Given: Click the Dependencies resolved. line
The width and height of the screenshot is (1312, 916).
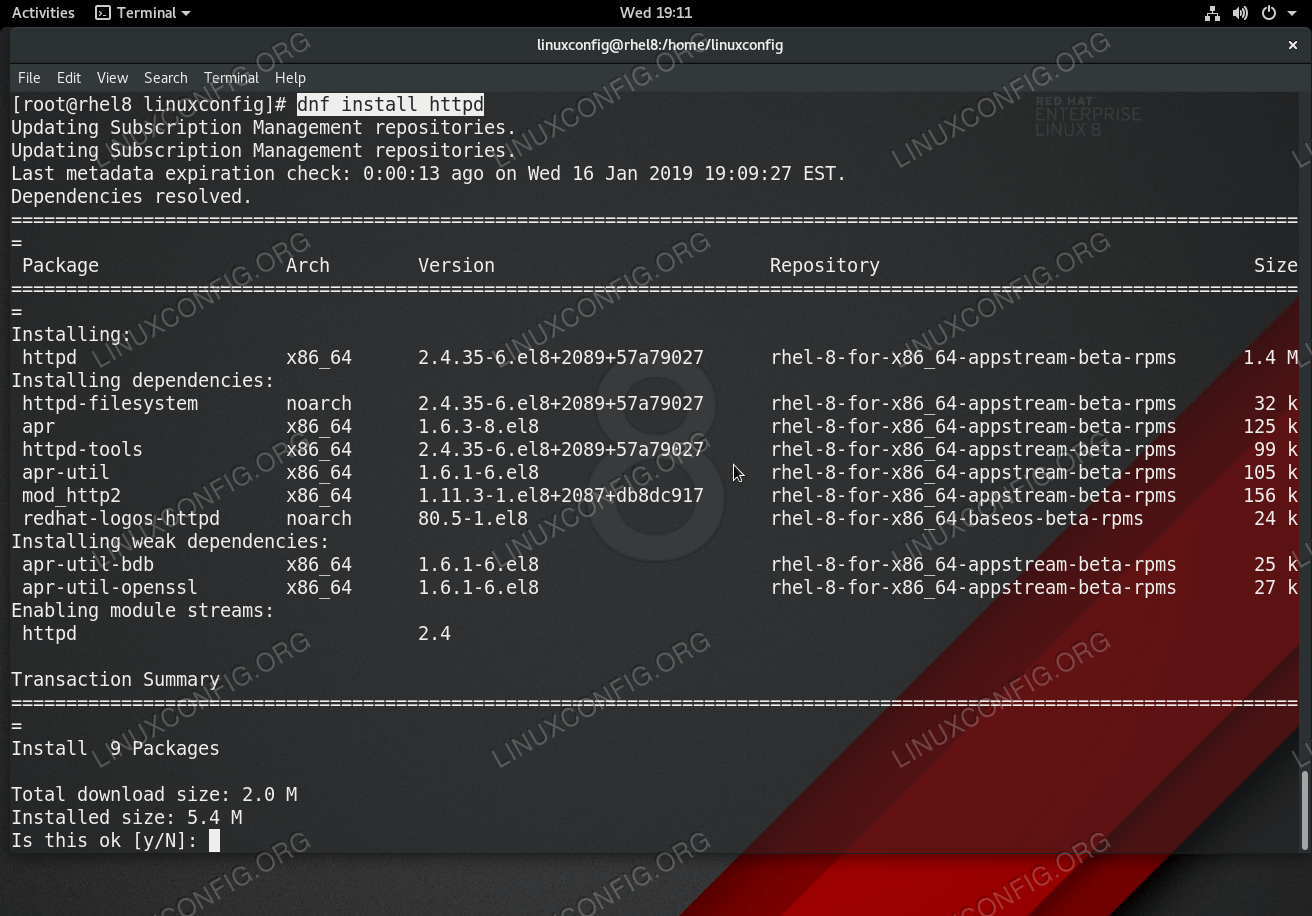Looking at the screenshot, I should click(132, 197).
